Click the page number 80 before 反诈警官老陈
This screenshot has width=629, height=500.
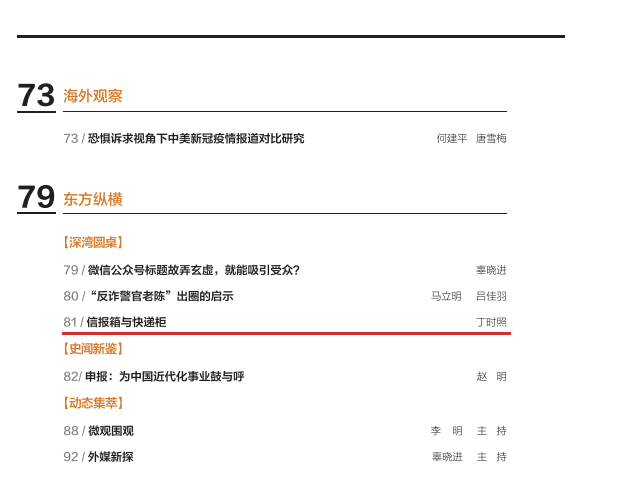click(x=71, y=296)
